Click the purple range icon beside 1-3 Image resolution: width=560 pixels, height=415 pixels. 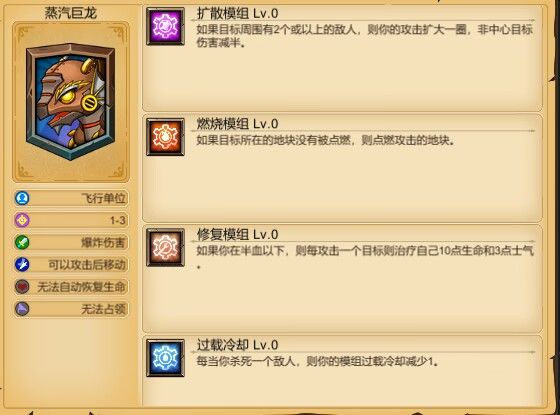click(x=22, y=220)
